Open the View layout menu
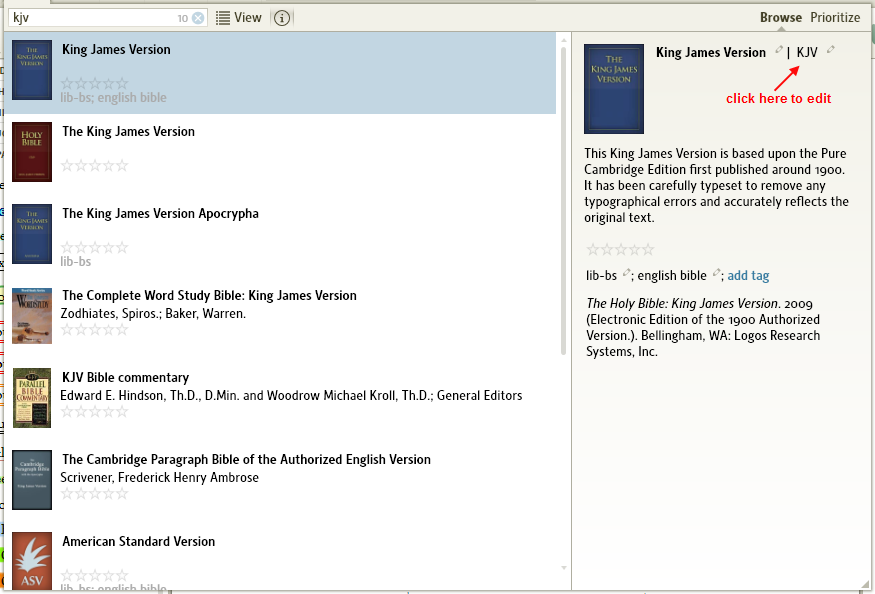875x594 pixels. pos(239,18)
